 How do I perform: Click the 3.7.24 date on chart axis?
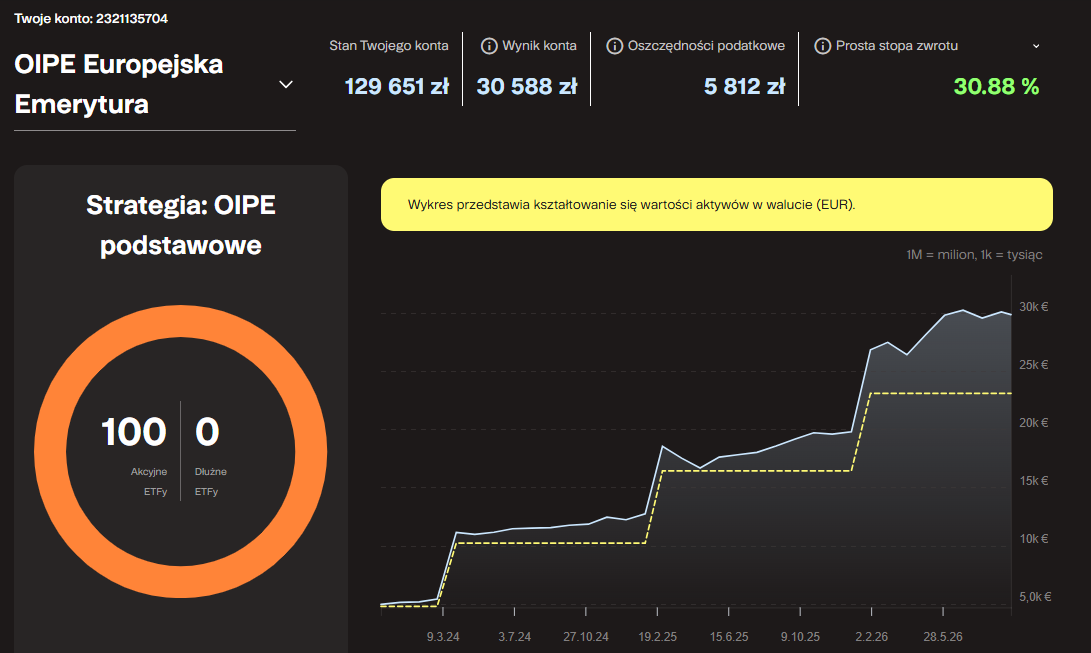tap(514, 636)
